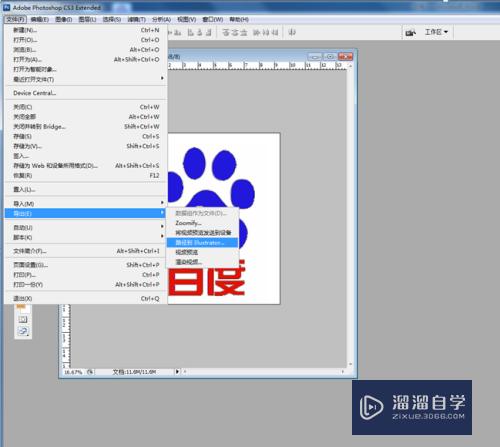The height and width of the screenshot is (447, 500).
Task: Choose 渲染视频 Render Video in submenu
Action: tap(203, 262)
